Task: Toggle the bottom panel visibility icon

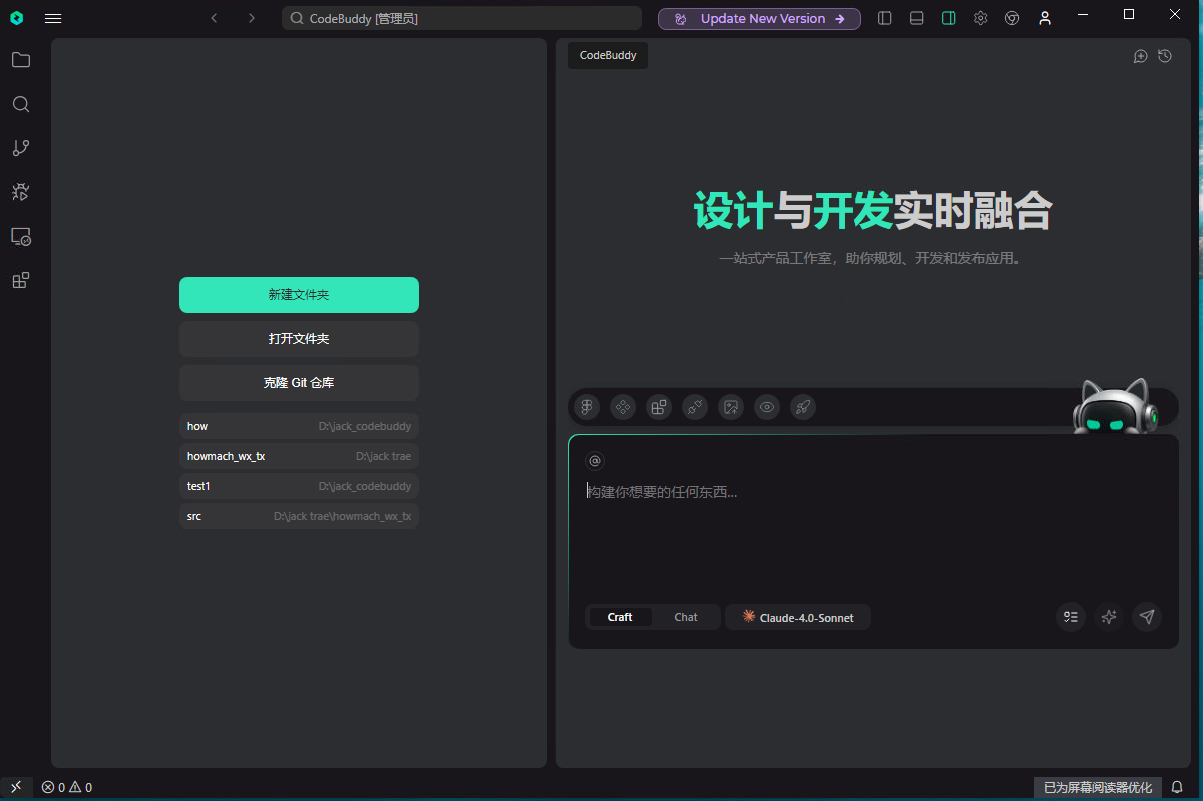Action: pyautogui.click(x=916, y=18)
